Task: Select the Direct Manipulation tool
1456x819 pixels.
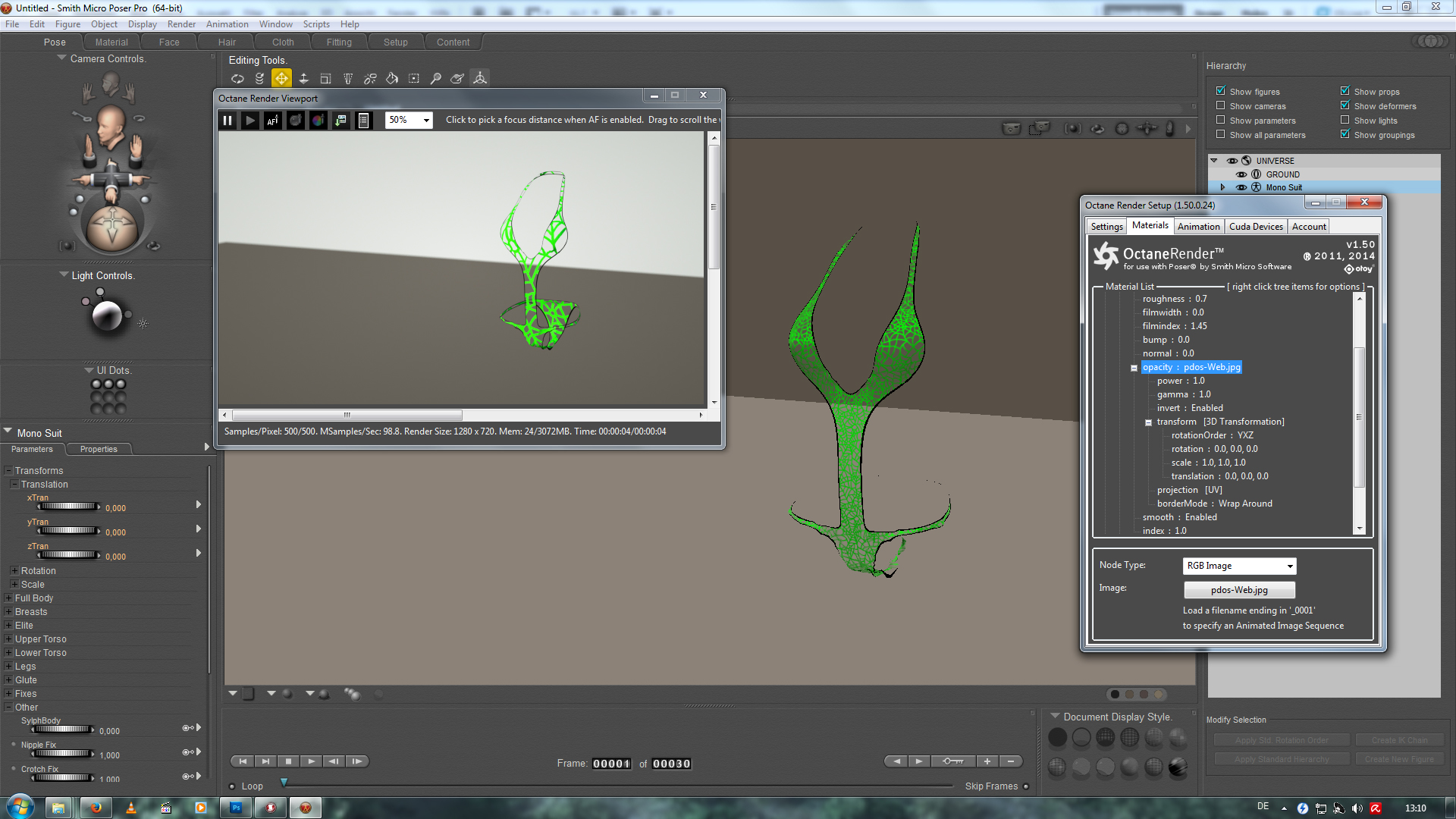Action: point(480,78)
